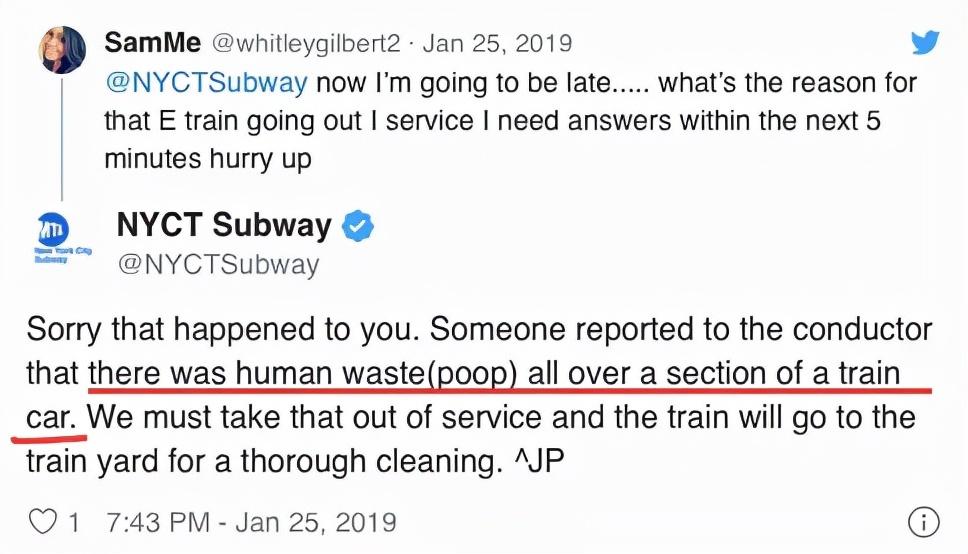Click the blue verified badge
The width and height of the screenshot is (968, 554).
click(358, 227)
